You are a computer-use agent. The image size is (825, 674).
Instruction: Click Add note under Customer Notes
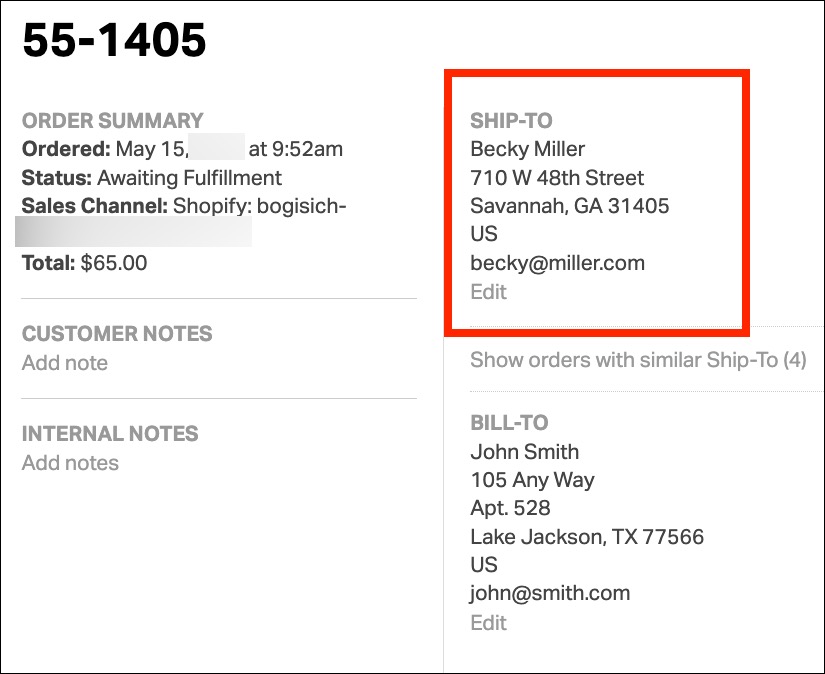[x=65, y=363]
